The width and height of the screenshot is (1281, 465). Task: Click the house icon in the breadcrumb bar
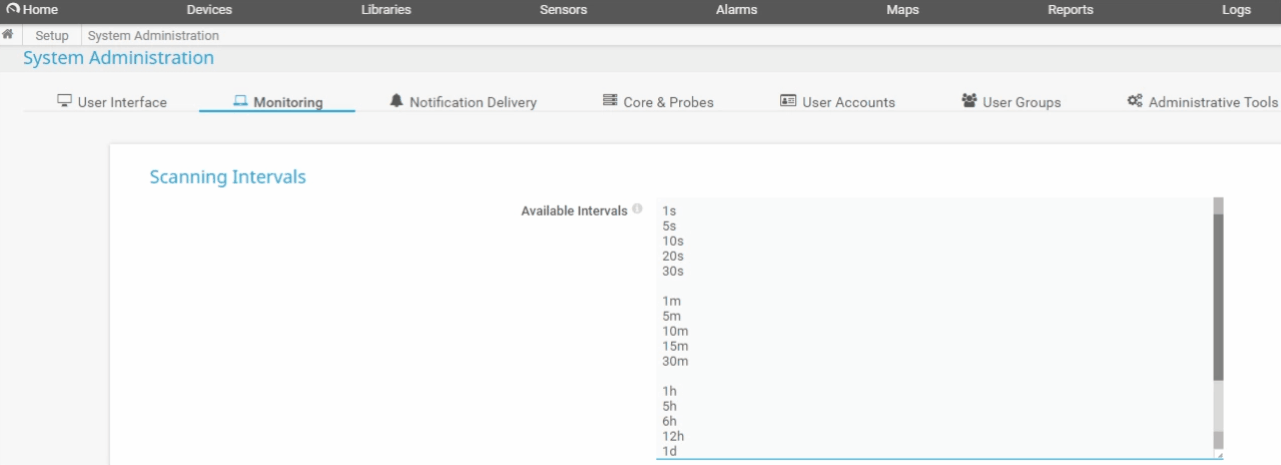[x=8, y=35]
